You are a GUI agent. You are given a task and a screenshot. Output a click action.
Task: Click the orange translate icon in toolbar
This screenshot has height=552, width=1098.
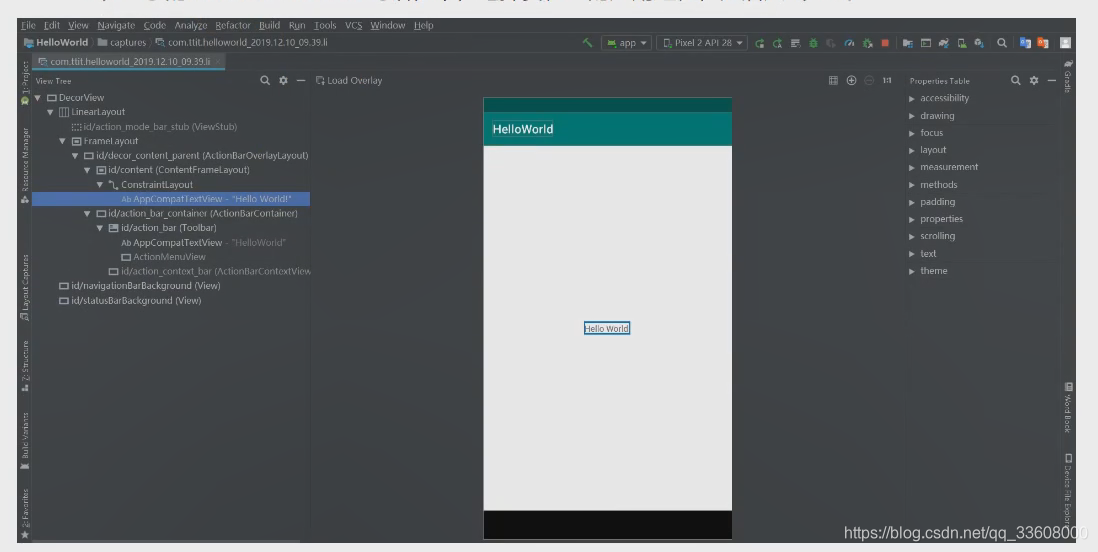(1043, 43)
